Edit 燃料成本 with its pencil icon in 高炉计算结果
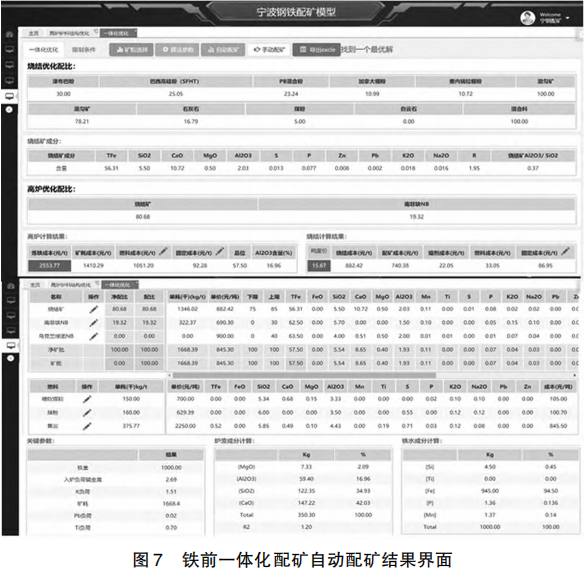The image size is (585, 577). 163,252
